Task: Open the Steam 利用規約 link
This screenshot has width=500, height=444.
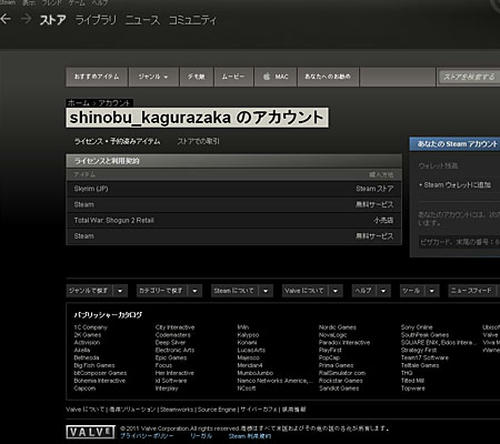Action: pos(250,436)
